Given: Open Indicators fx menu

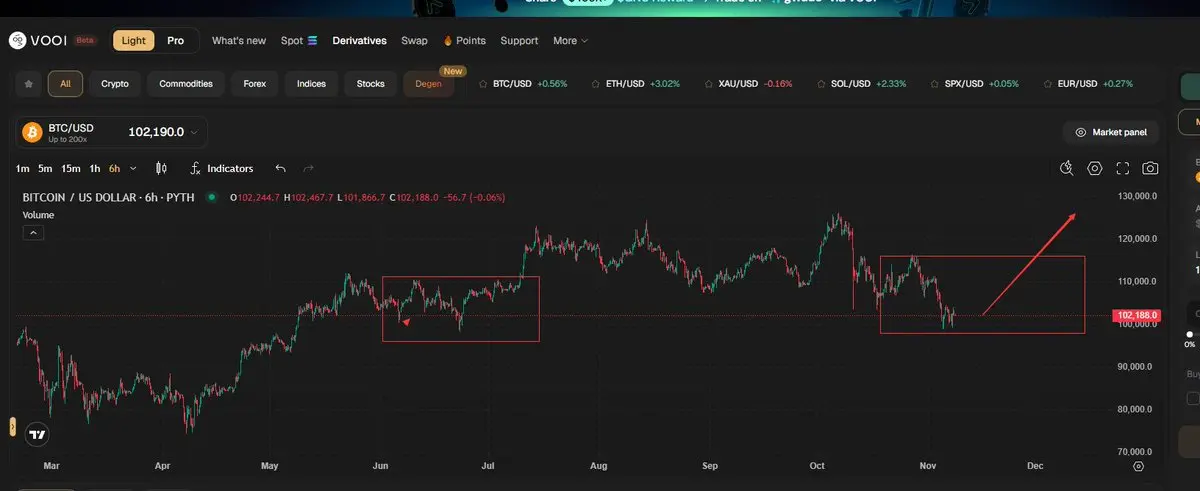Looking at the screenshot, I should click(x=222, y=168).
